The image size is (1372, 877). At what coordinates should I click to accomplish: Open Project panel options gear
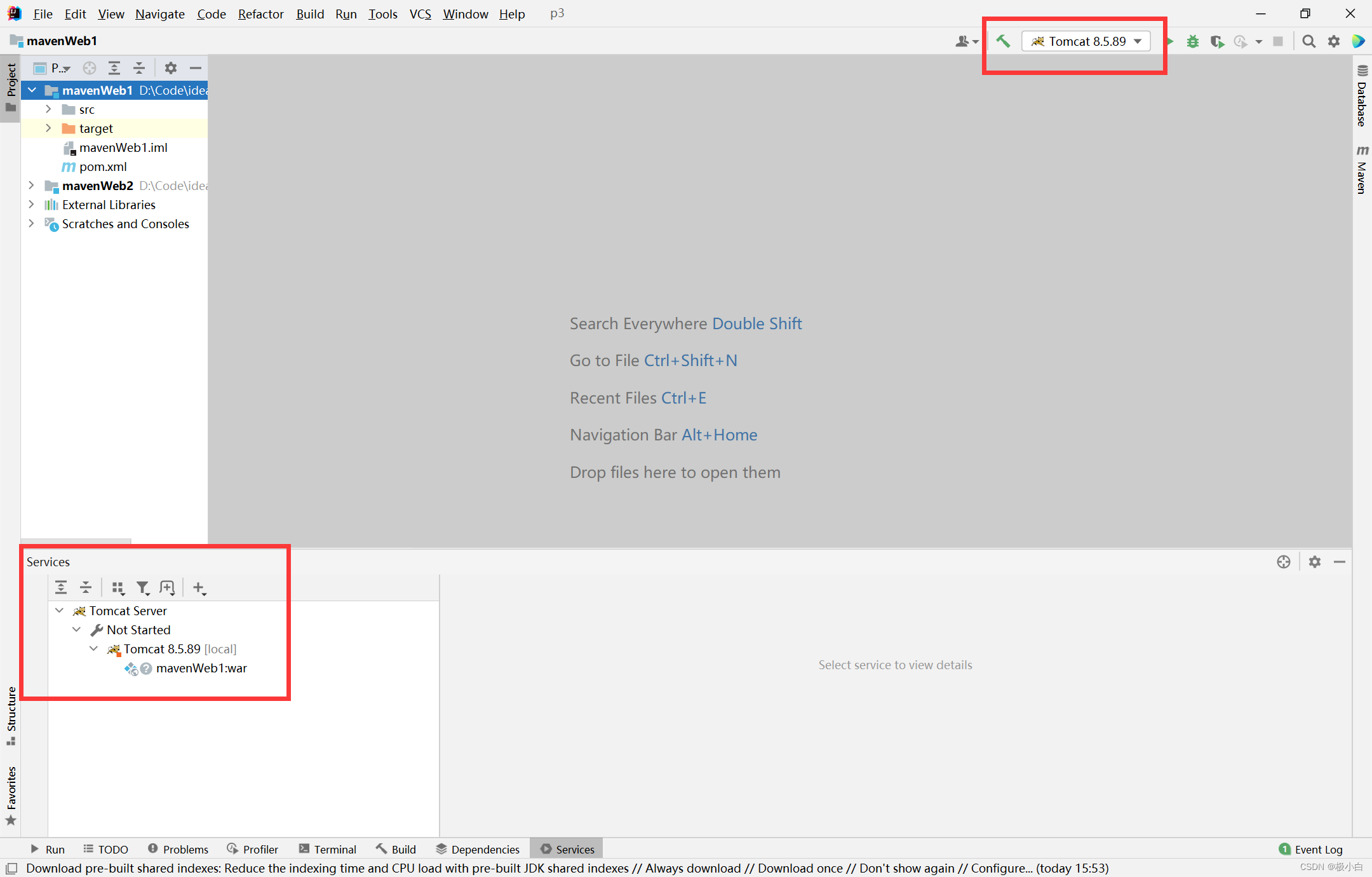(x=171, y=68)
